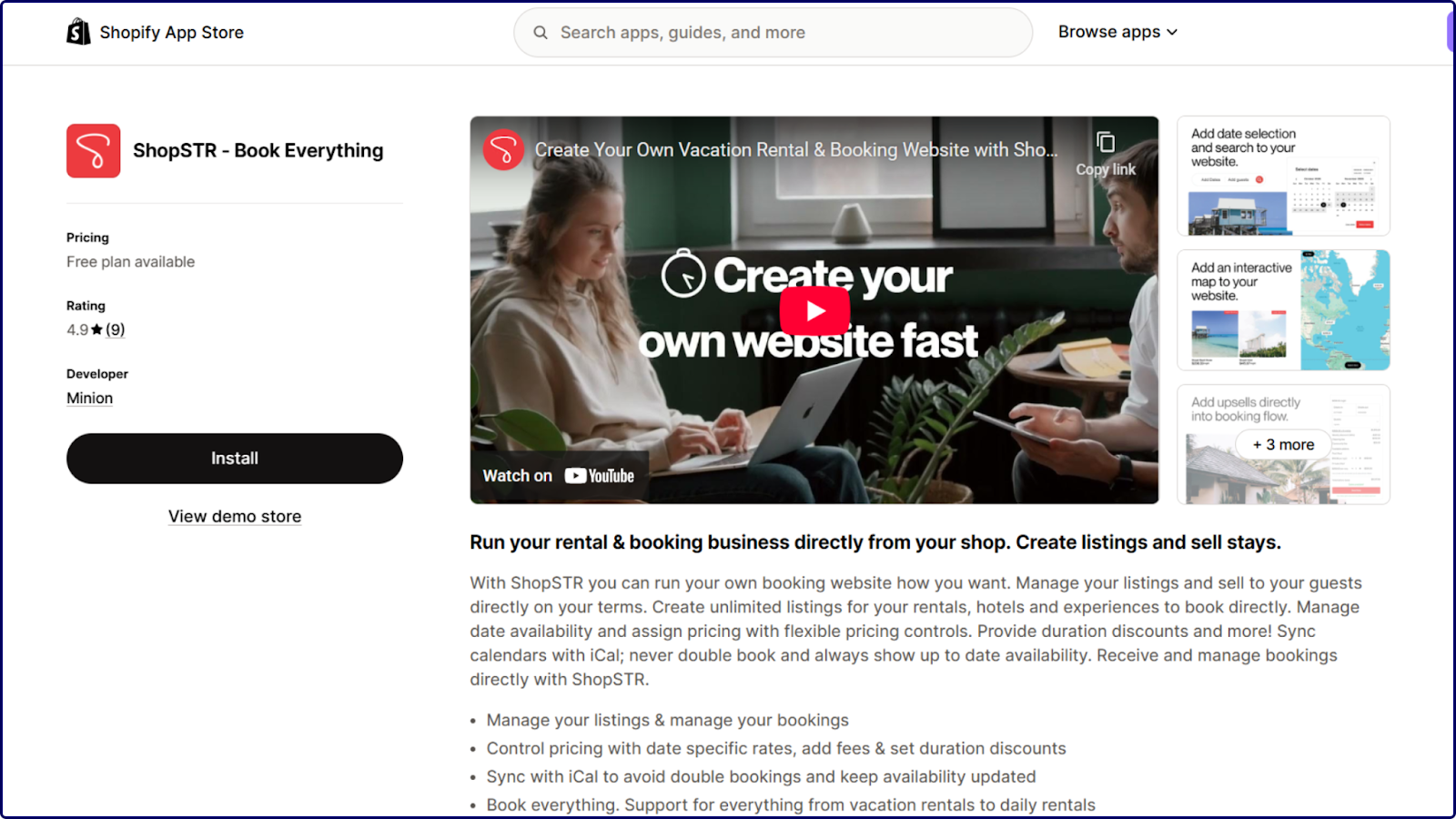1456x819 pixels.
Task: Click the Browse apps chevron arrow
Action: [x=1172, y=33]
